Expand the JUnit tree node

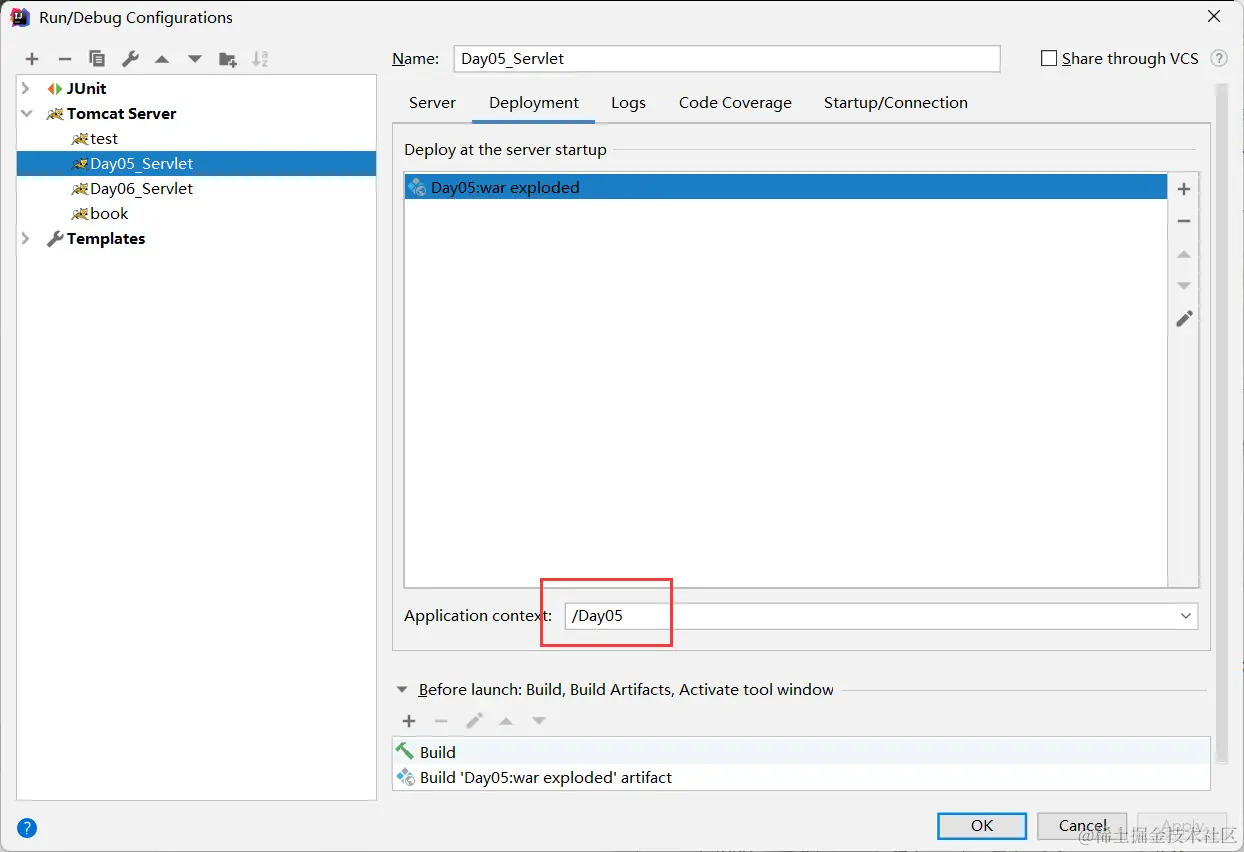(26, 89)
